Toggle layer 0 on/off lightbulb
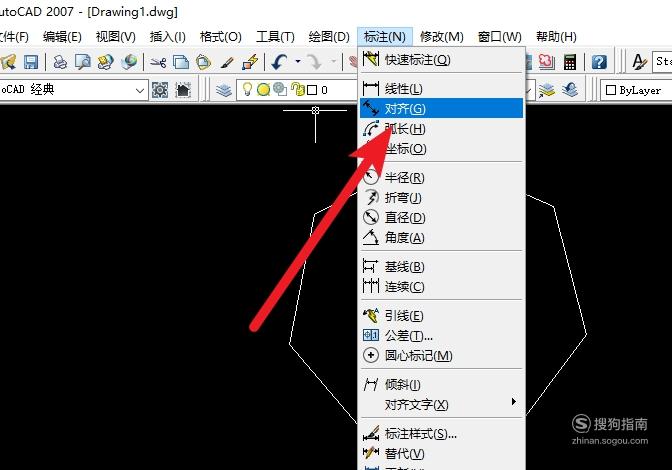The height and width of the screenshot is (470, 672). 247,89
